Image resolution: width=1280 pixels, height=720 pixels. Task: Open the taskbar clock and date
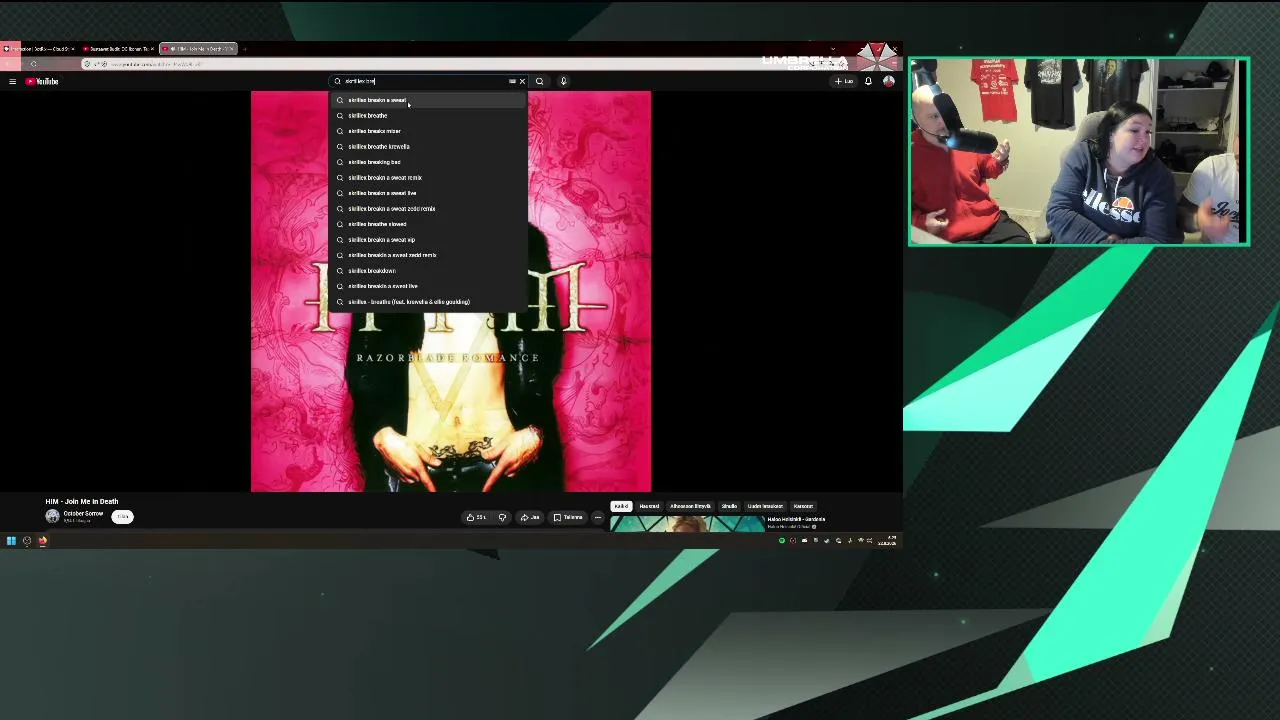coord(888,541)
